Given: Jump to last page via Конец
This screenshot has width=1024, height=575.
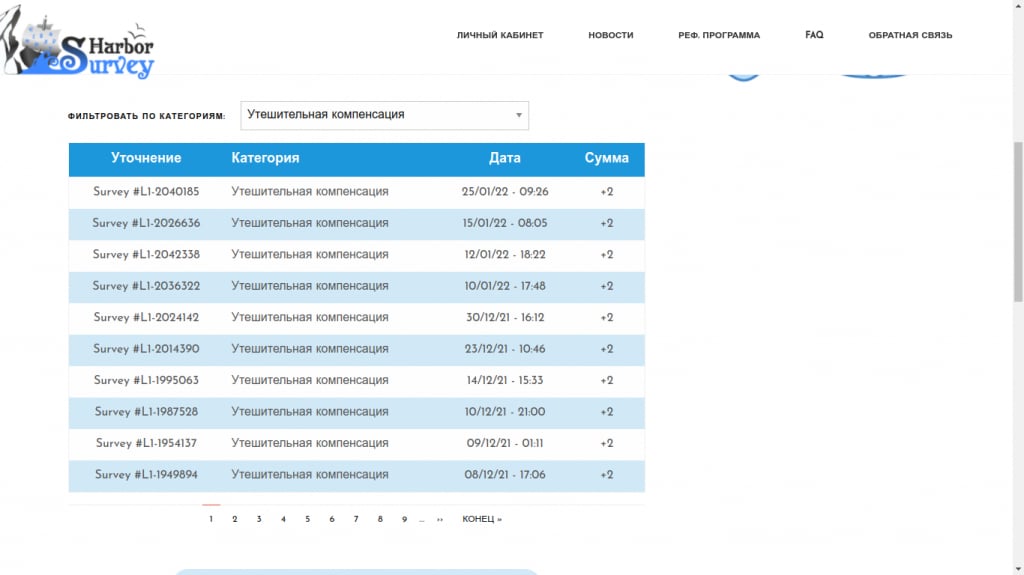Looking at the screenshot, I should (x=482, y=519).
